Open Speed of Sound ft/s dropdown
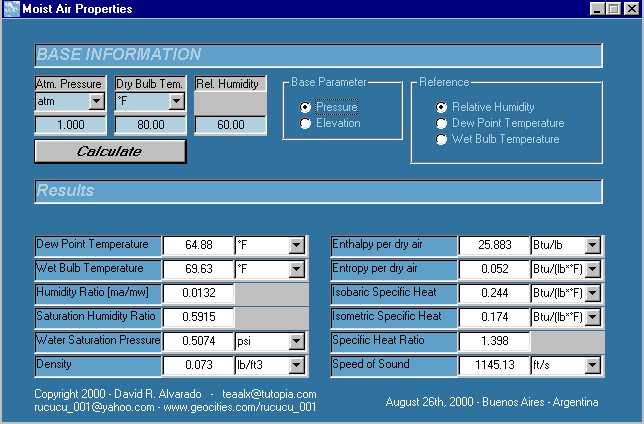Viewport: 644px width, 424px height. [592, 365]
